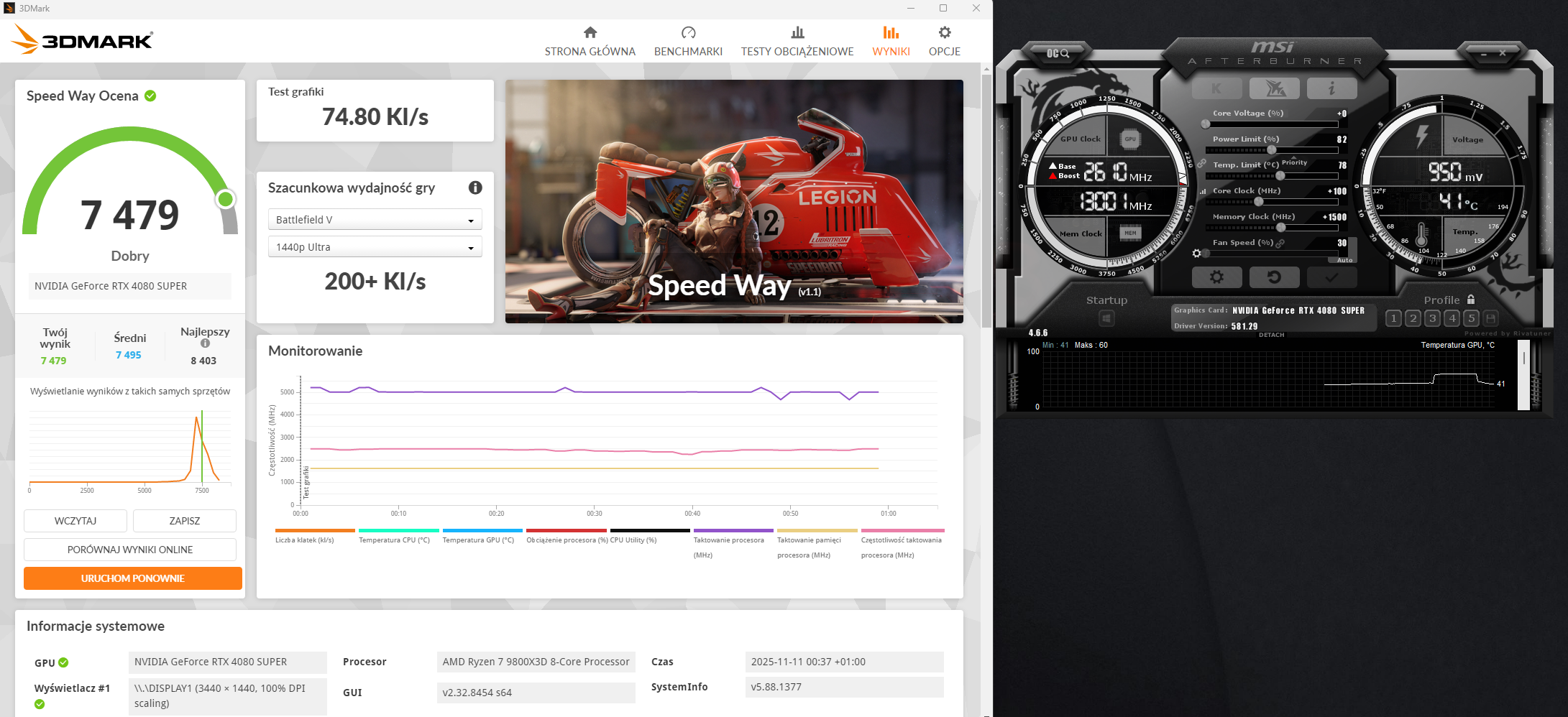Click the Memory Clock slider handle
This screenshot has height=717, width=1568.
(1280, 228)
